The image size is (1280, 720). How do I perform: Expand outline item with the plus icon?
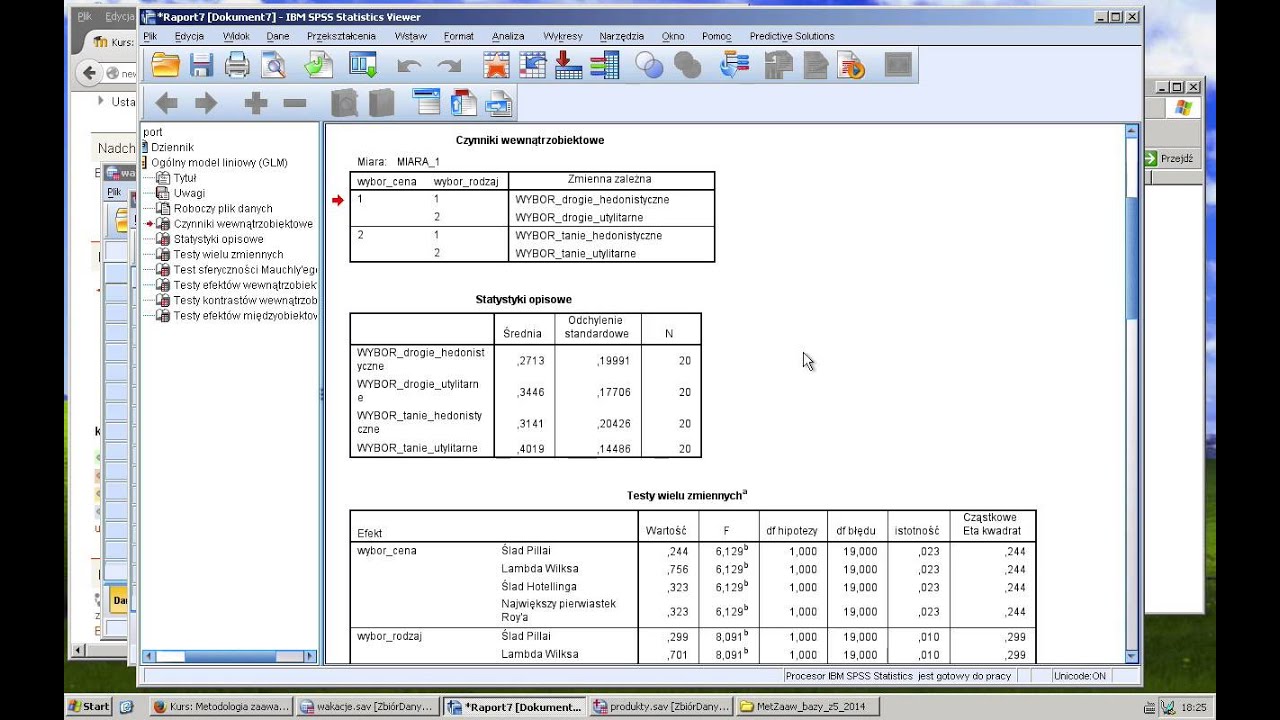(256, 103)
